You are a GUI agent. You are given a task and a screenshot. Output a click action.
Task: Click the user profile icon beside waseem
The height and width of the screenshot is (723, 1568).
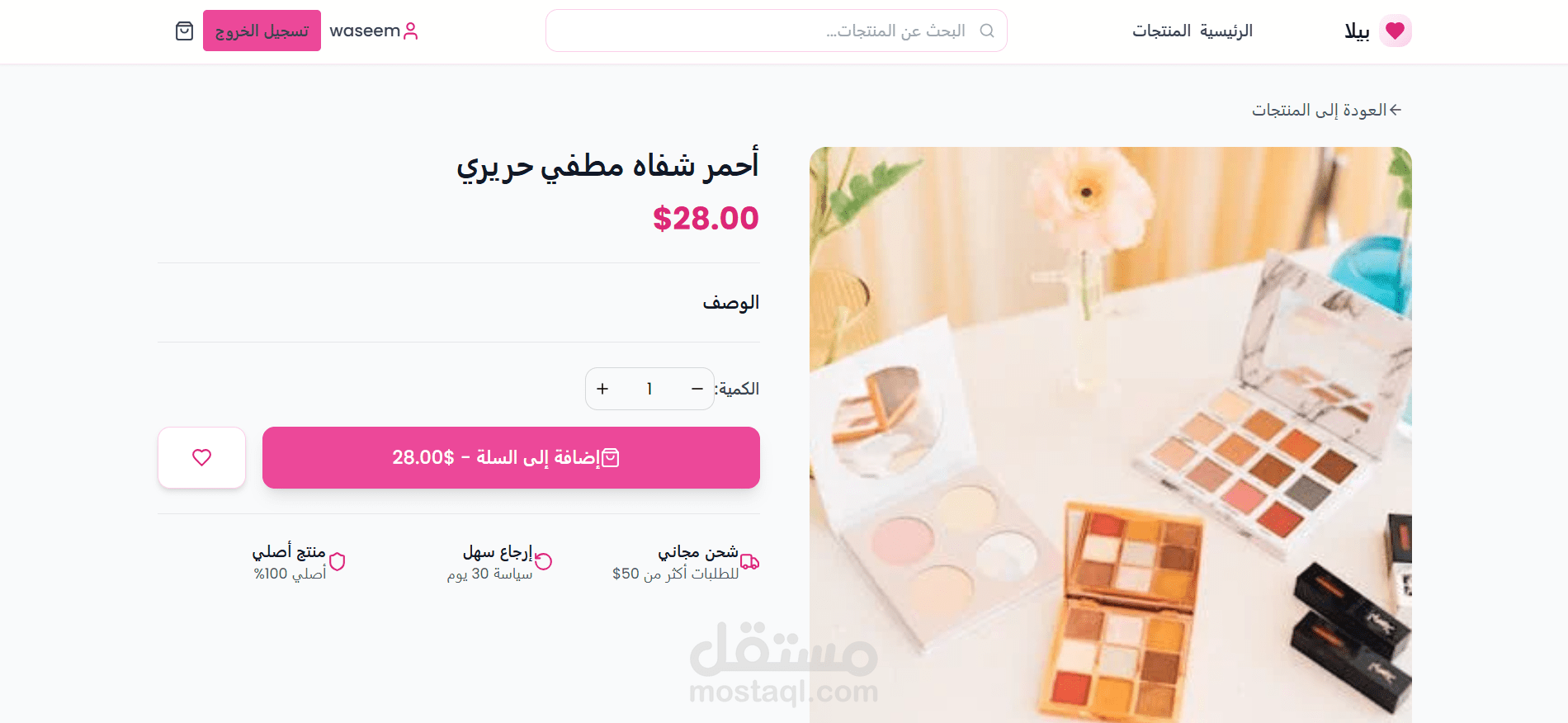tap(411, 31)
